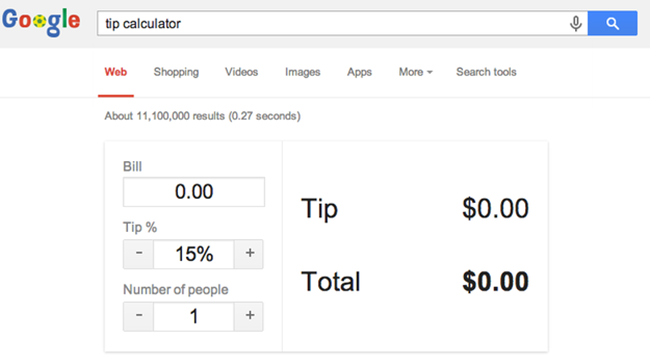
Task: Activate voice search microphone icon
Action: (x=575, y=24)
